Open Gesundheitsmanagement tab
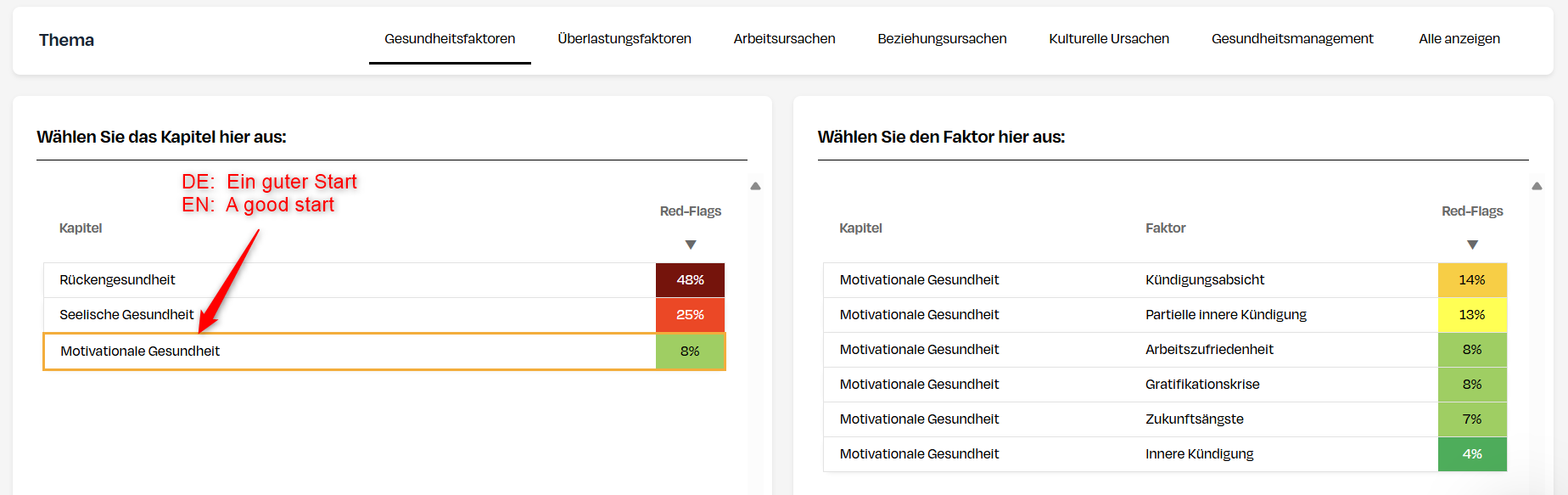The height and width of the screenshot is (495, 1568). point(1292,39)
